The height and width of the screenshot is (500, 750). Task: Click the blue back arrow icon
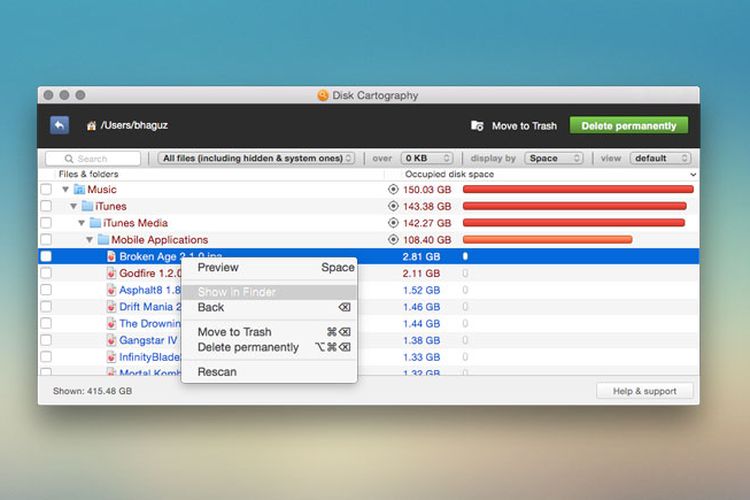point(59,125)
